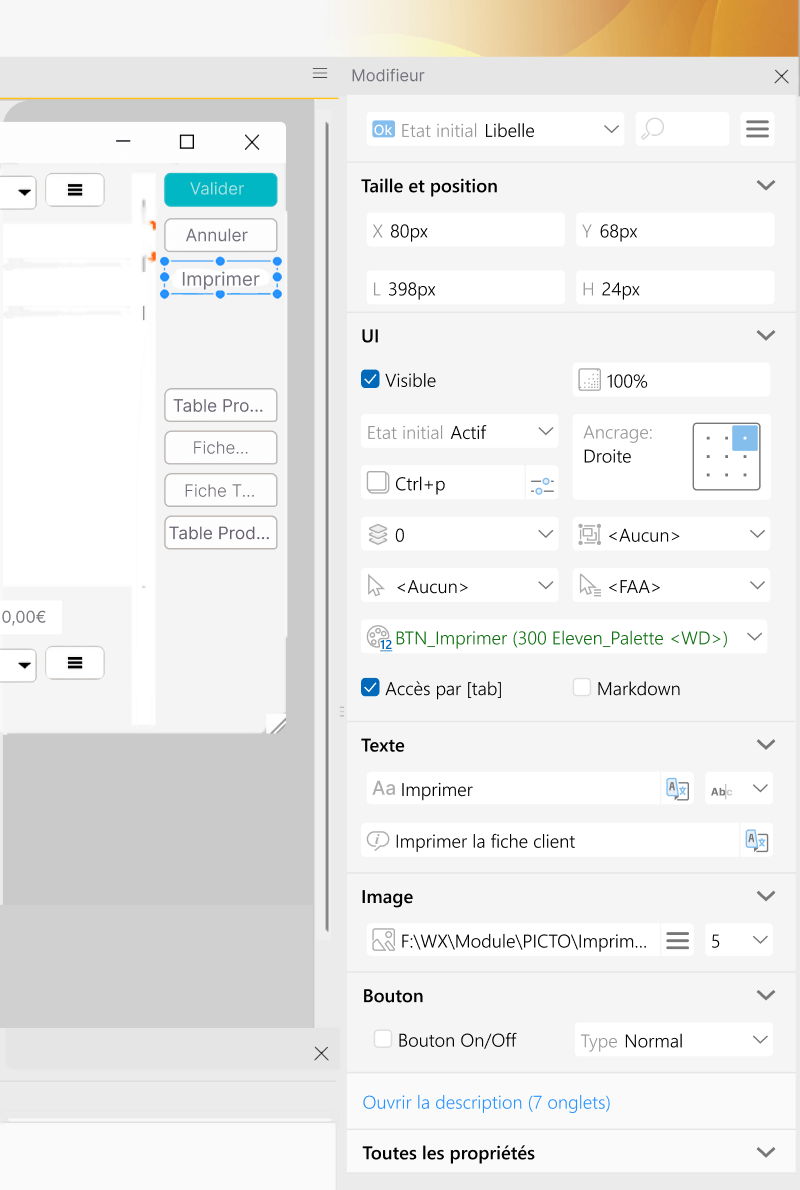800x1190 pixels.
Task: Click the translate icon beside Imprimer text
Action: pos(677,789)
